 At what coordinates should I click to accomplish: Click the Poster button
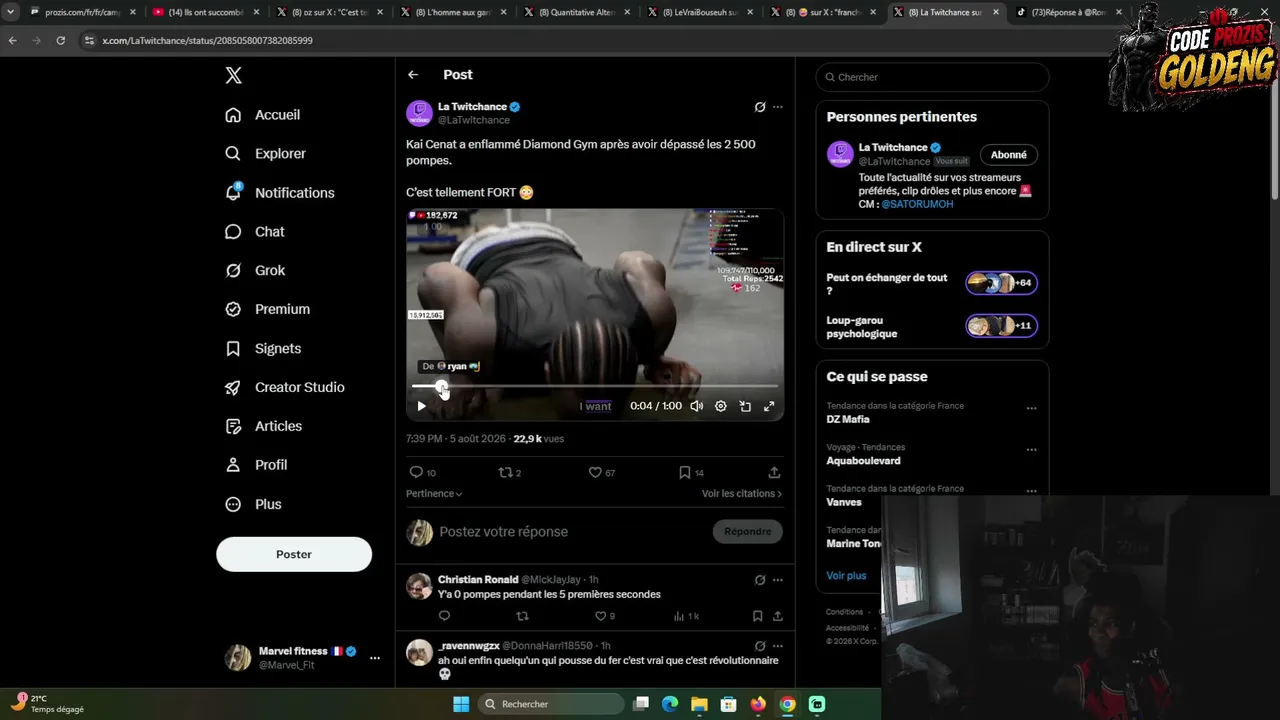pyautogui.click(x=294, y=554)
